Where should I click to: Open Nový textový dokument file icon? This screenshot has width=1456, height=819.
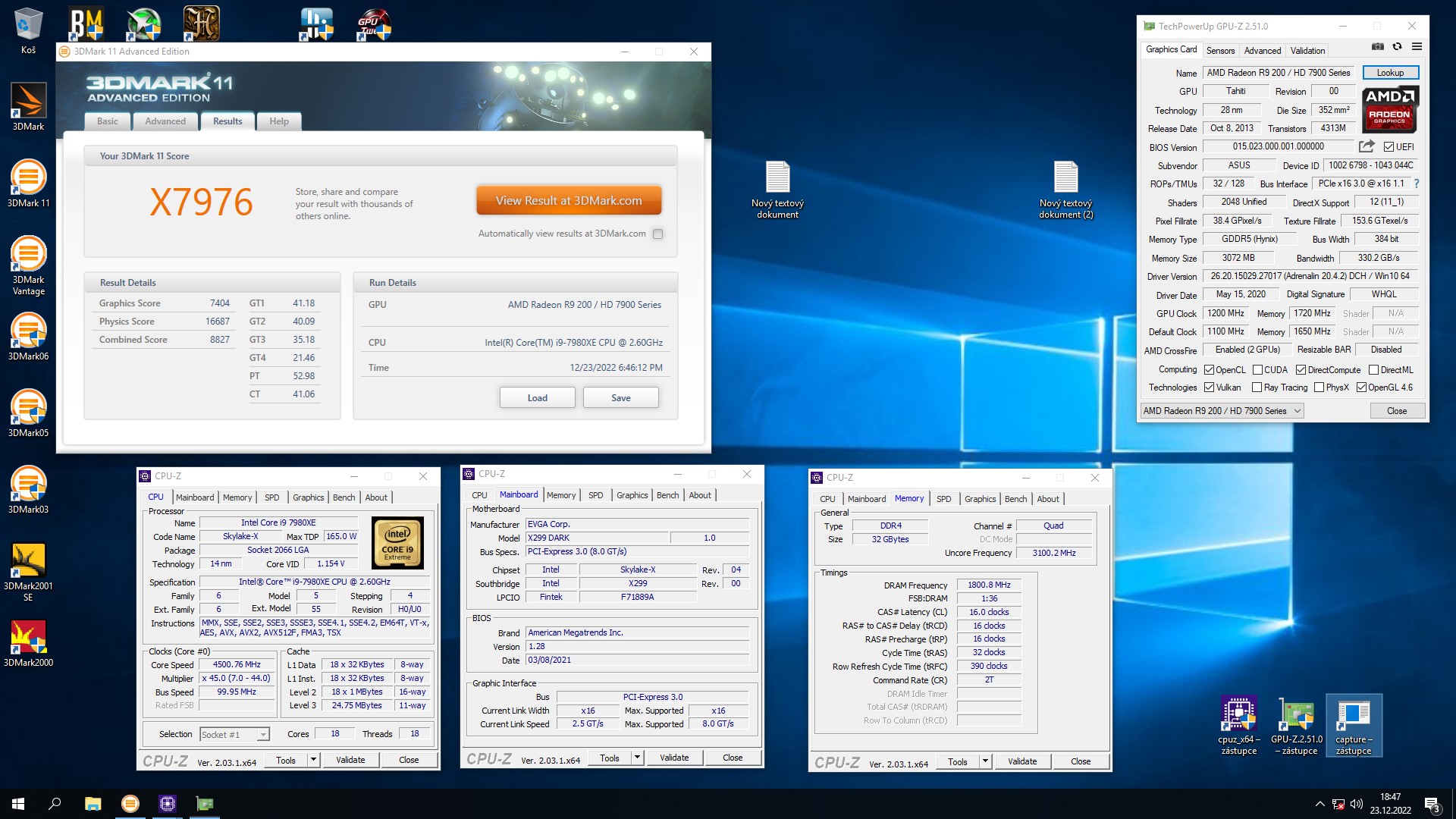(777, 190)
